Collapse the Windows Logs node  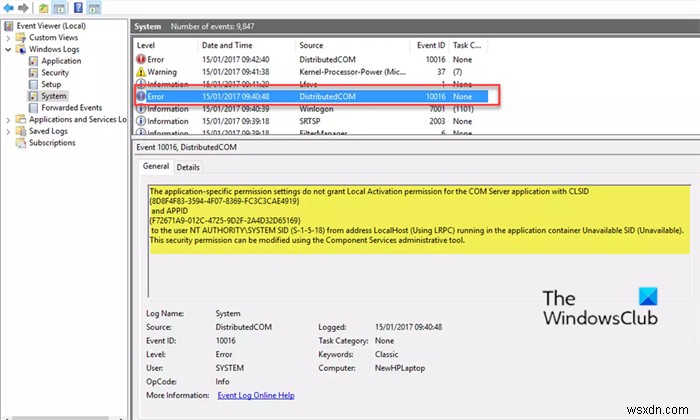coord(8,50)
